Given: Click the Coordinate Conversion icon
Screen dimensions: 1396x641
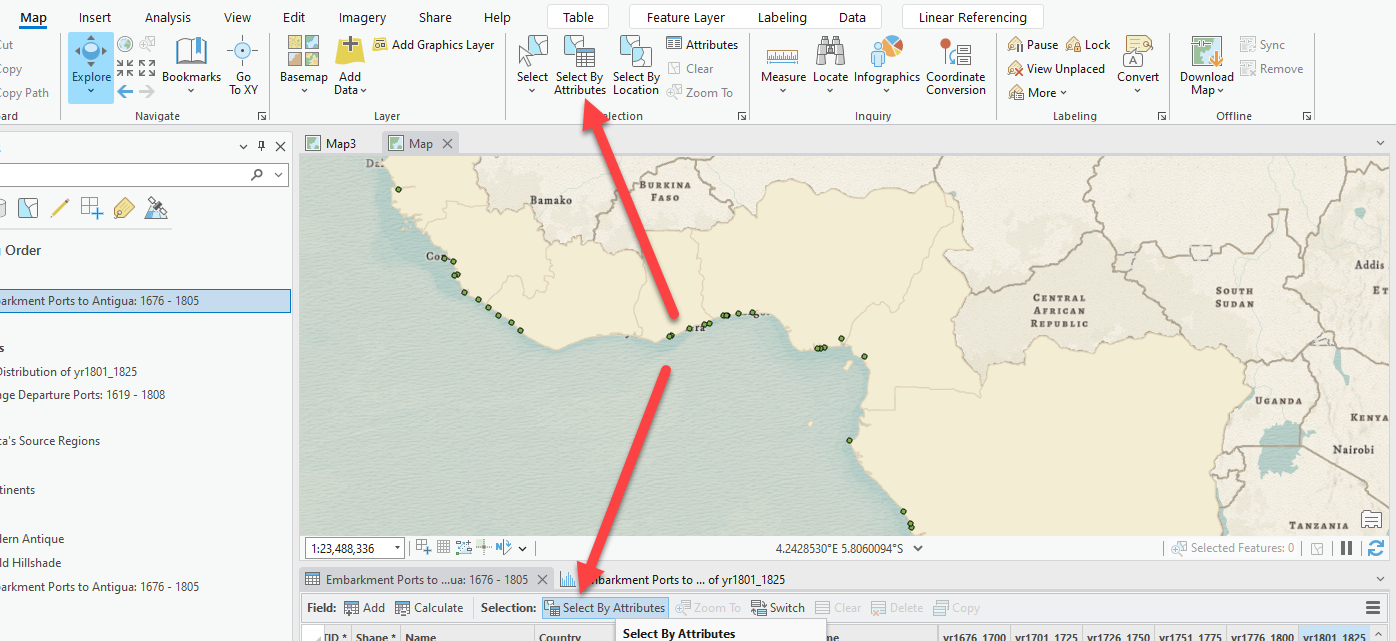Looking at the screenshot, I should pyautogui.click(x=955, y=52).
